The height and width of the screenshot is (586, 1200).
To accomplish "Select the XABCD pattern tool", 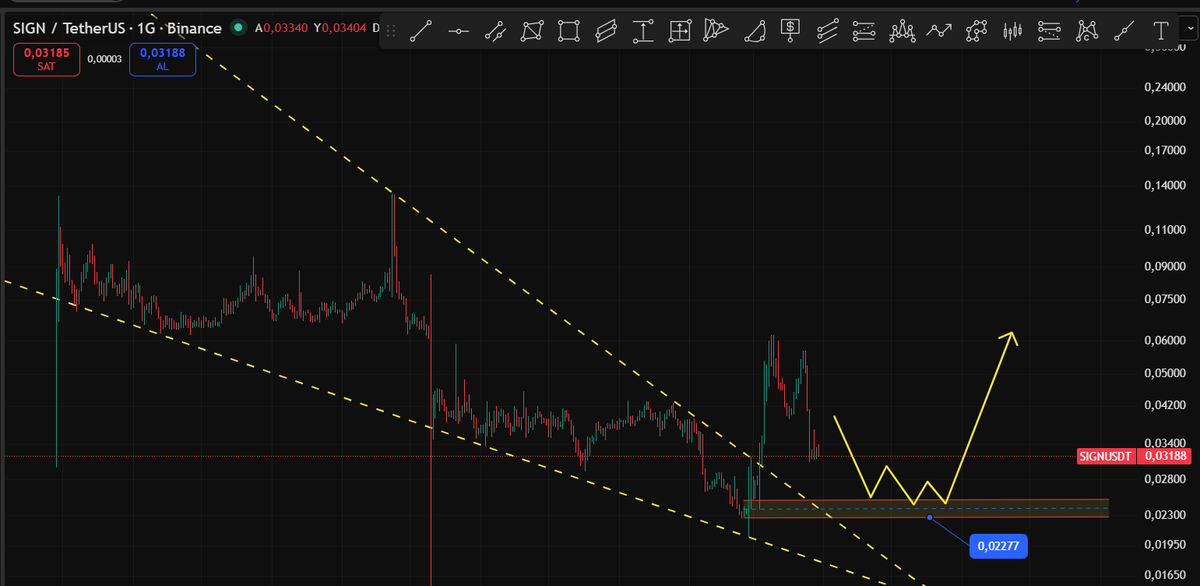I will [1086, 31].
